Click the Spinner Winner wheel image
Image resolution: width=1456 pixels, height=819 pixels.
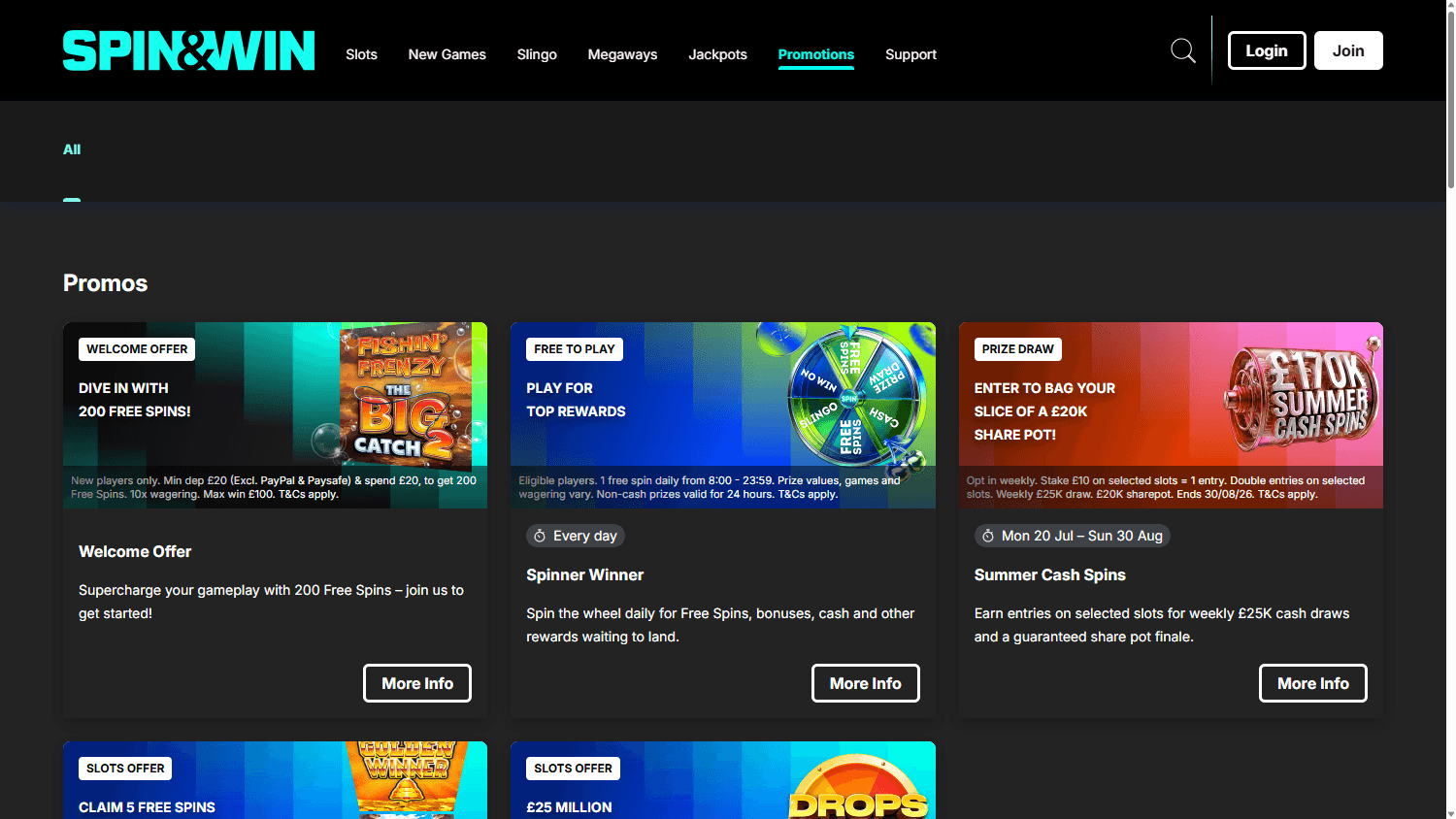tap(856, 398)
